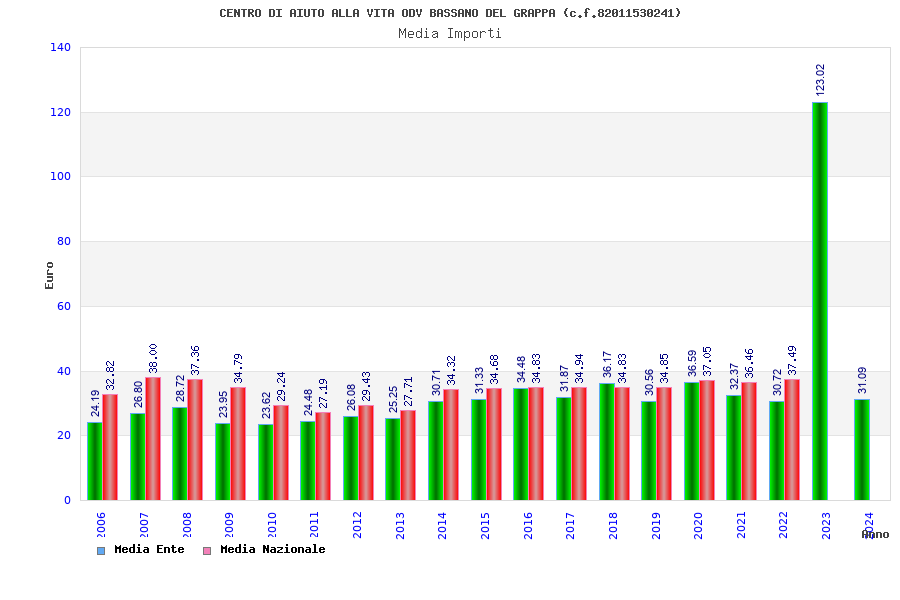Click the Media Ente legend label
This screenshot has height=600, width=900.
(149, 549)
